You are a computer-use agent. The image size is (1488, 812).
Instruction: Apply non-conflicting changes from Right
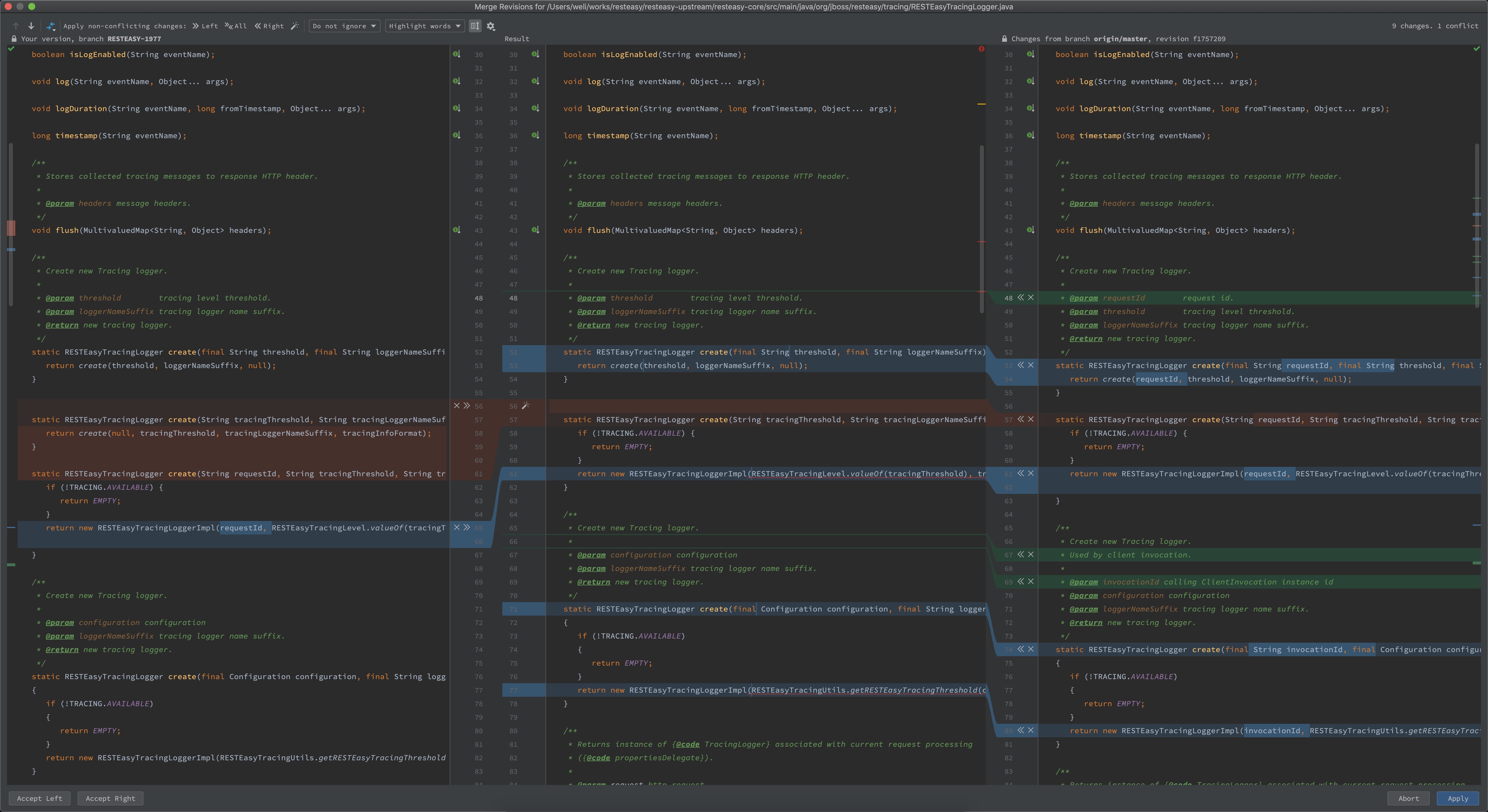269,26
